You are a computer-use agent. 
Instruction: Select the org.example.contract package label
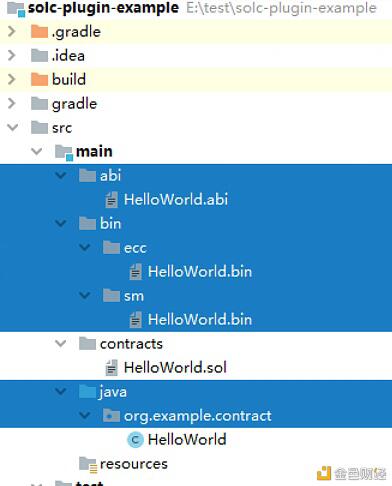click(x=198, y=416)
